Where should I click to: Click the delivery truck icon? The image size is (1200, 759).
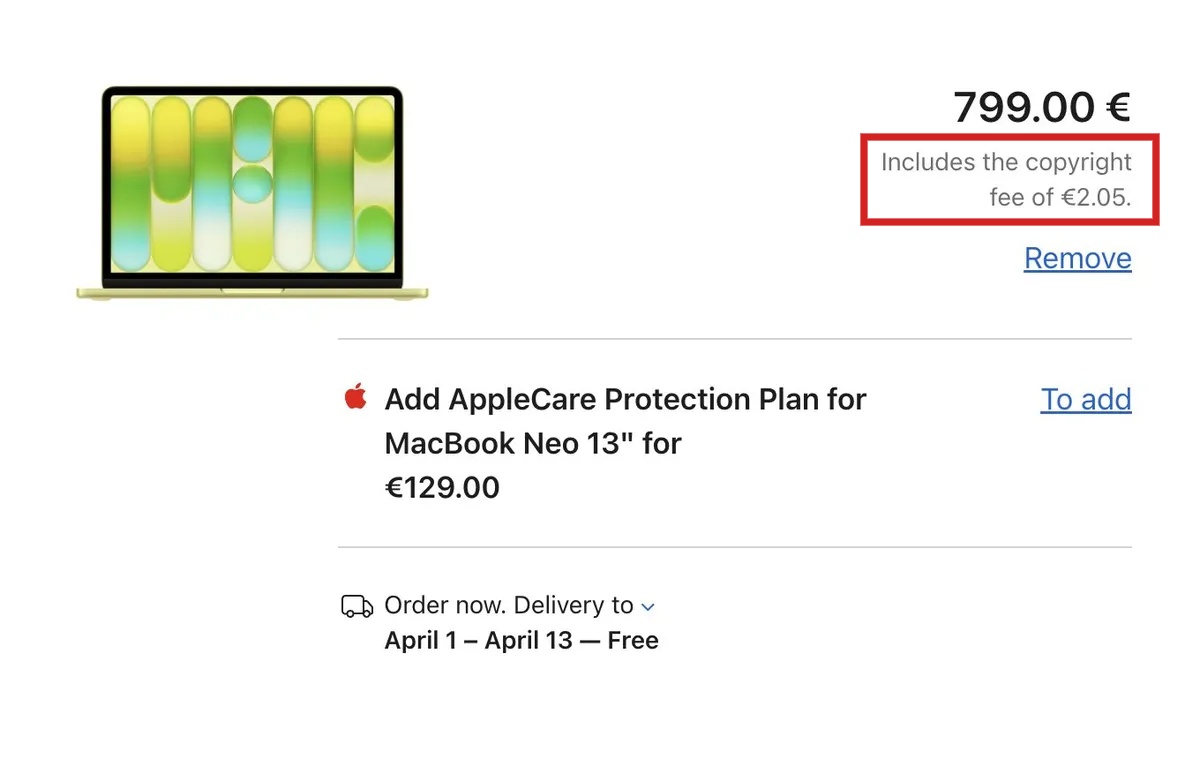[357, 606]
